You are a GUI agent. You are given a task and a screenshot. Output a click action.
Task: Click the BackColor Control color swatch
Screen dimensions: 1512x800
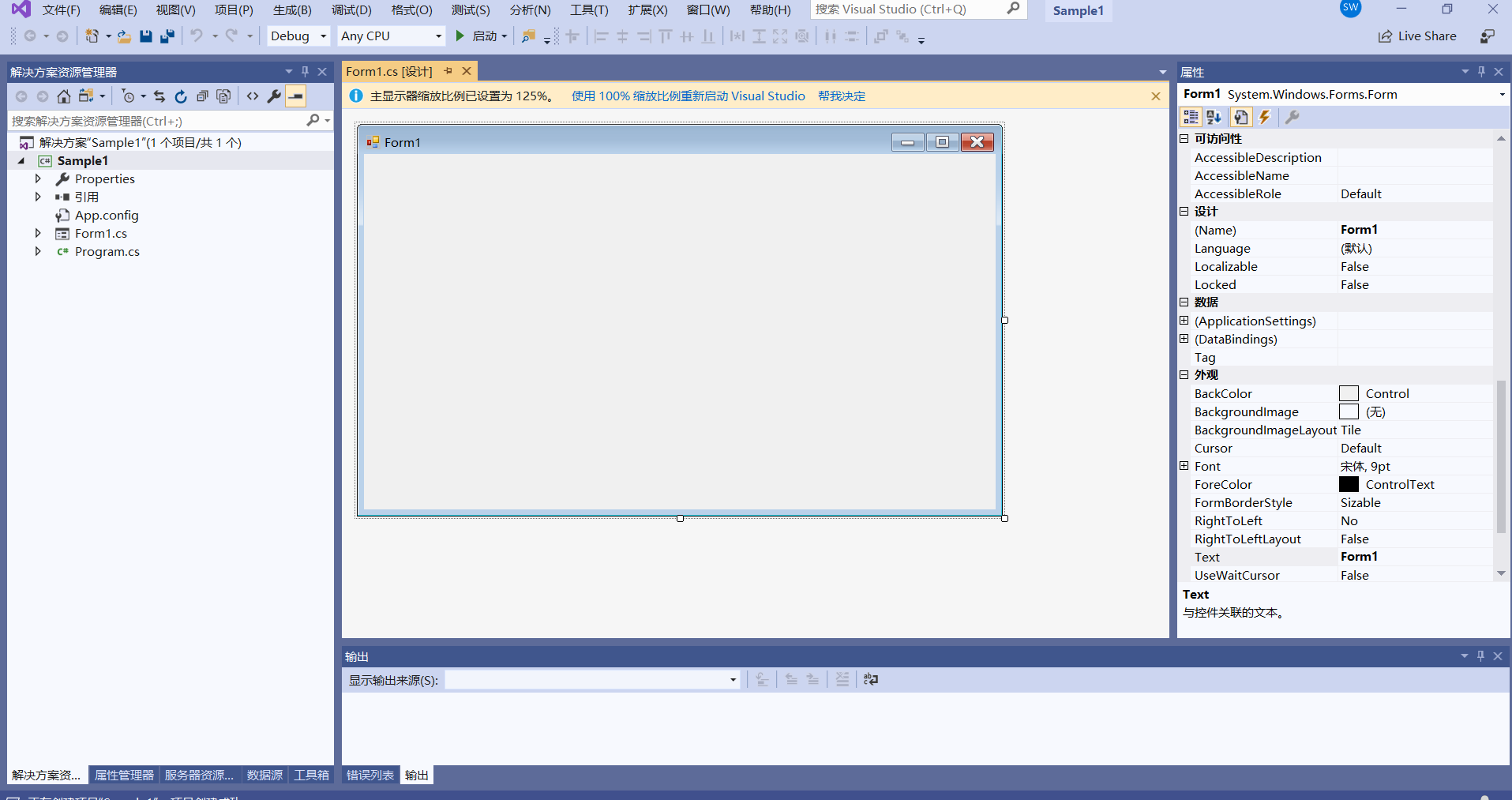pos(1349,393)
